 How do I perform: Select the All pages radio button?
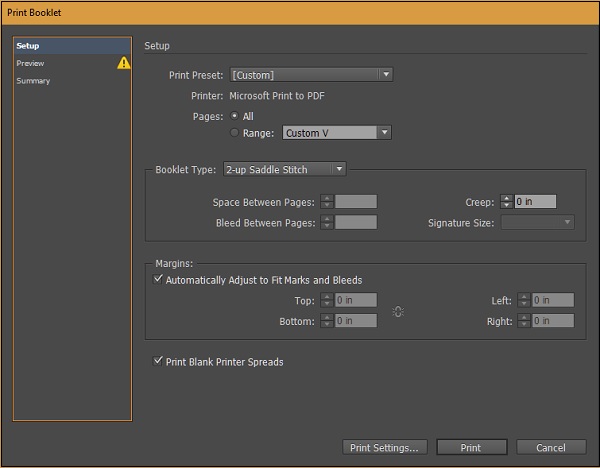[236, 116]
